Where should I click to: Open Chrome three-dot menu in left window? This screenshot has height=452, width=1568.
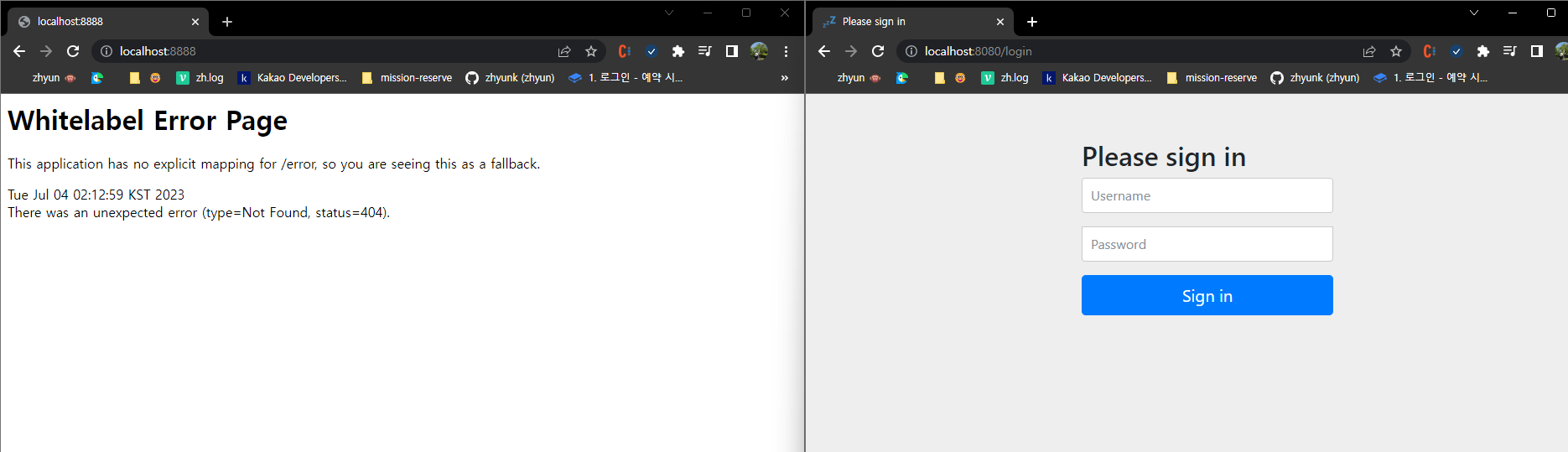pyautogui.click(x=786, y=51)
